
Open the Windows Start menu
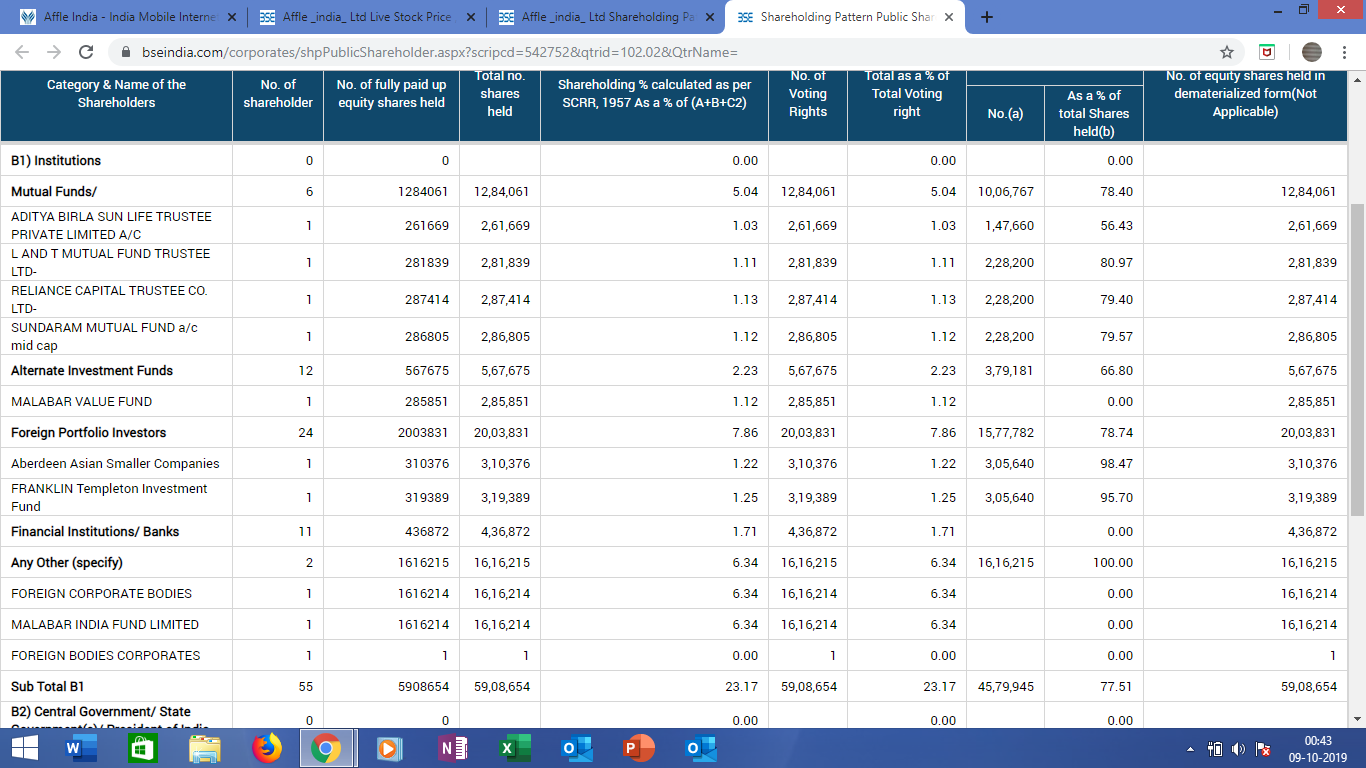point(24,748)
